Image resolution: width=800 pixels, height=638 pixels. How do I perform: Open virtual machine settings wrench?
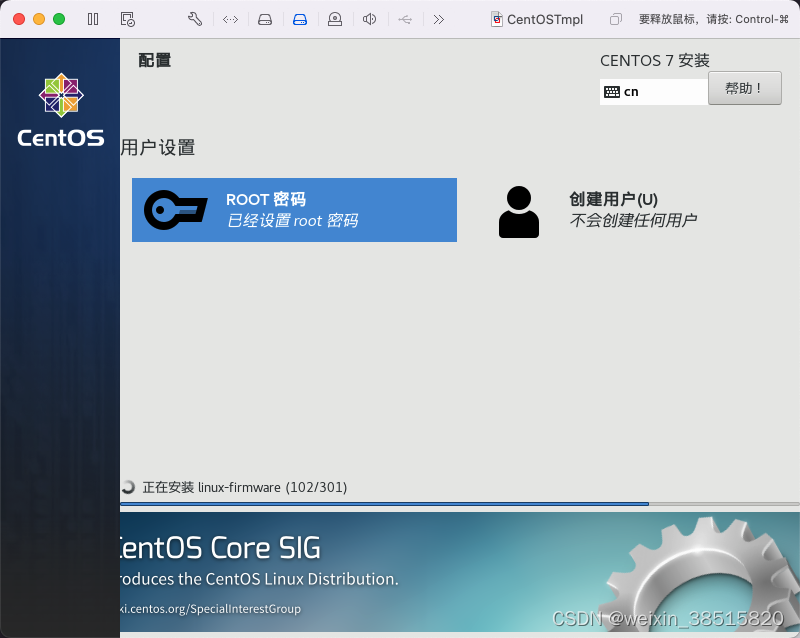(x=195, y=19)
